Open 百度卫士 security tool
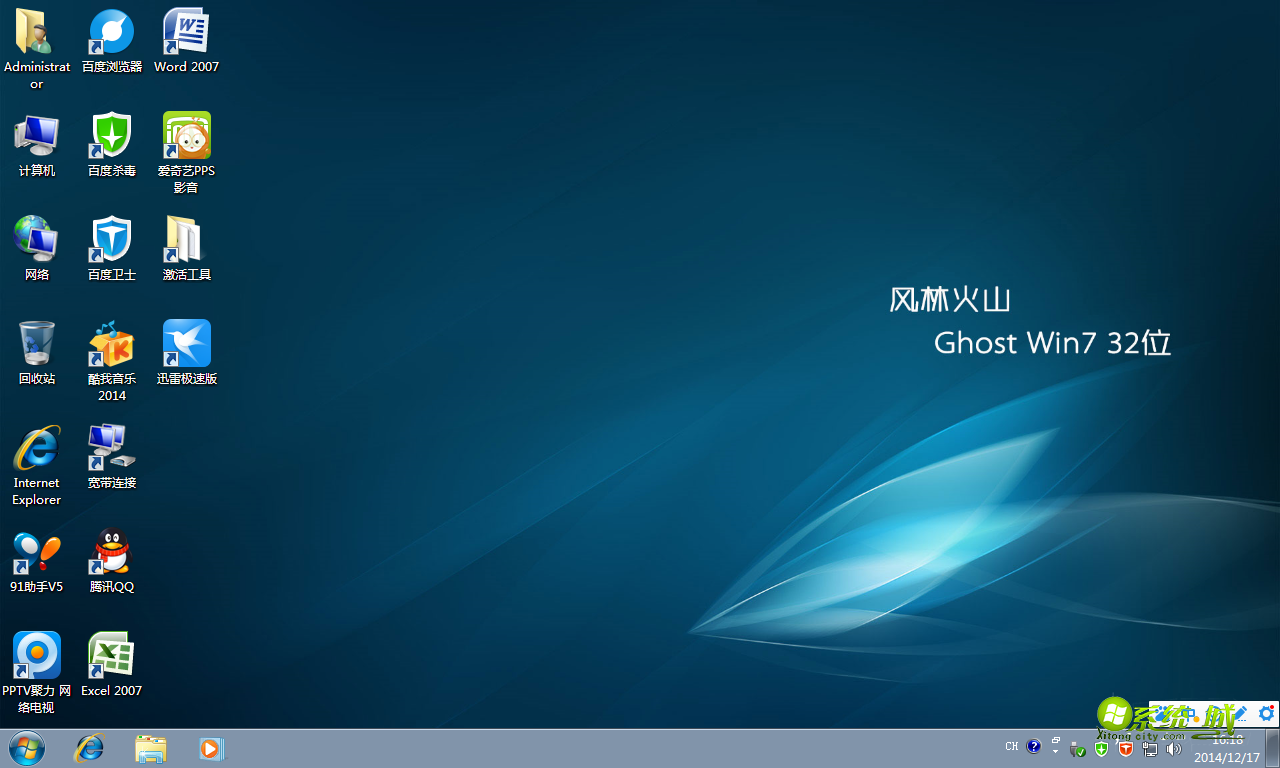 tap(111, 239)
